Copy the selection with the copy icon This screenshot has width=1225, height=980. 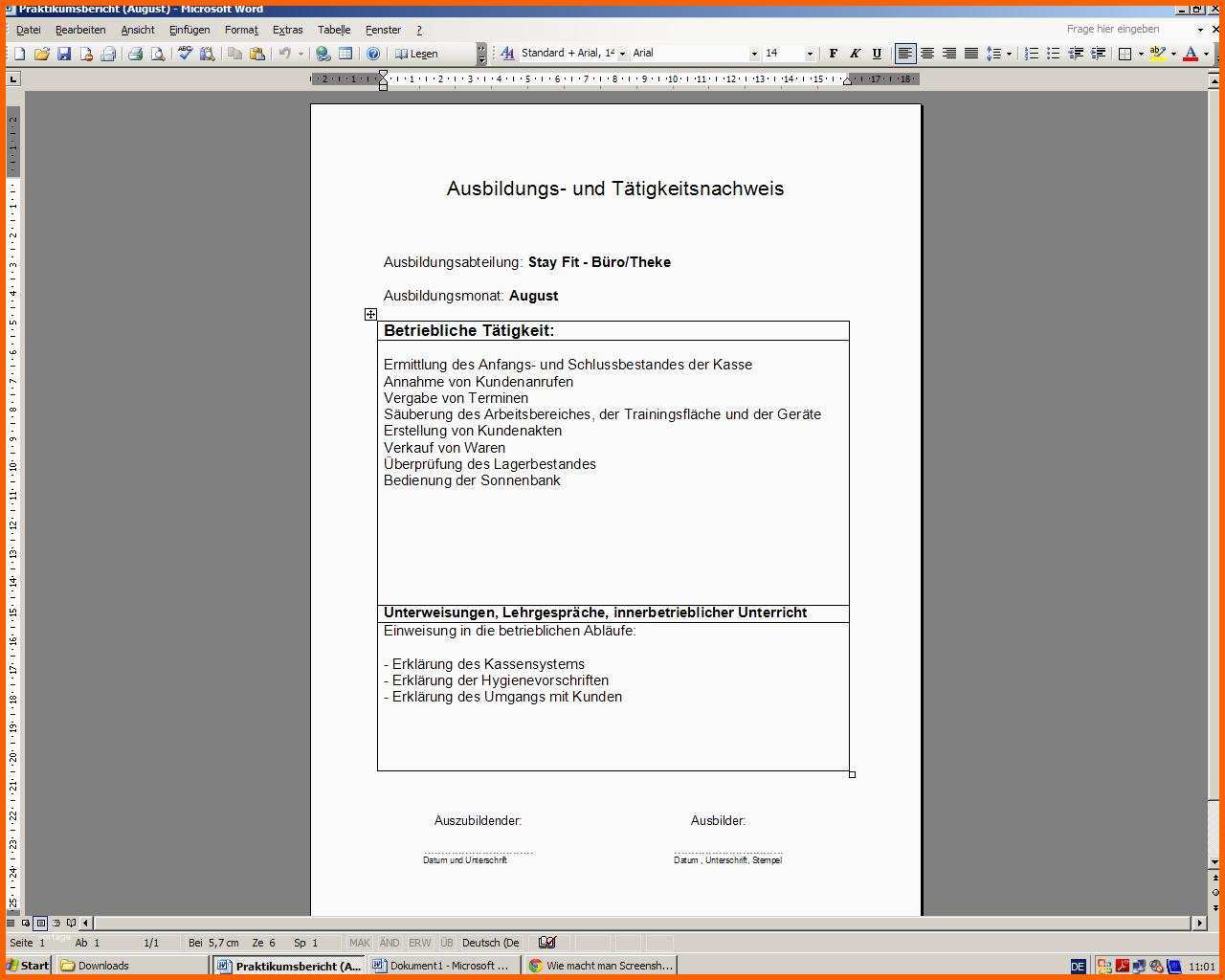(x=234, y=54)
